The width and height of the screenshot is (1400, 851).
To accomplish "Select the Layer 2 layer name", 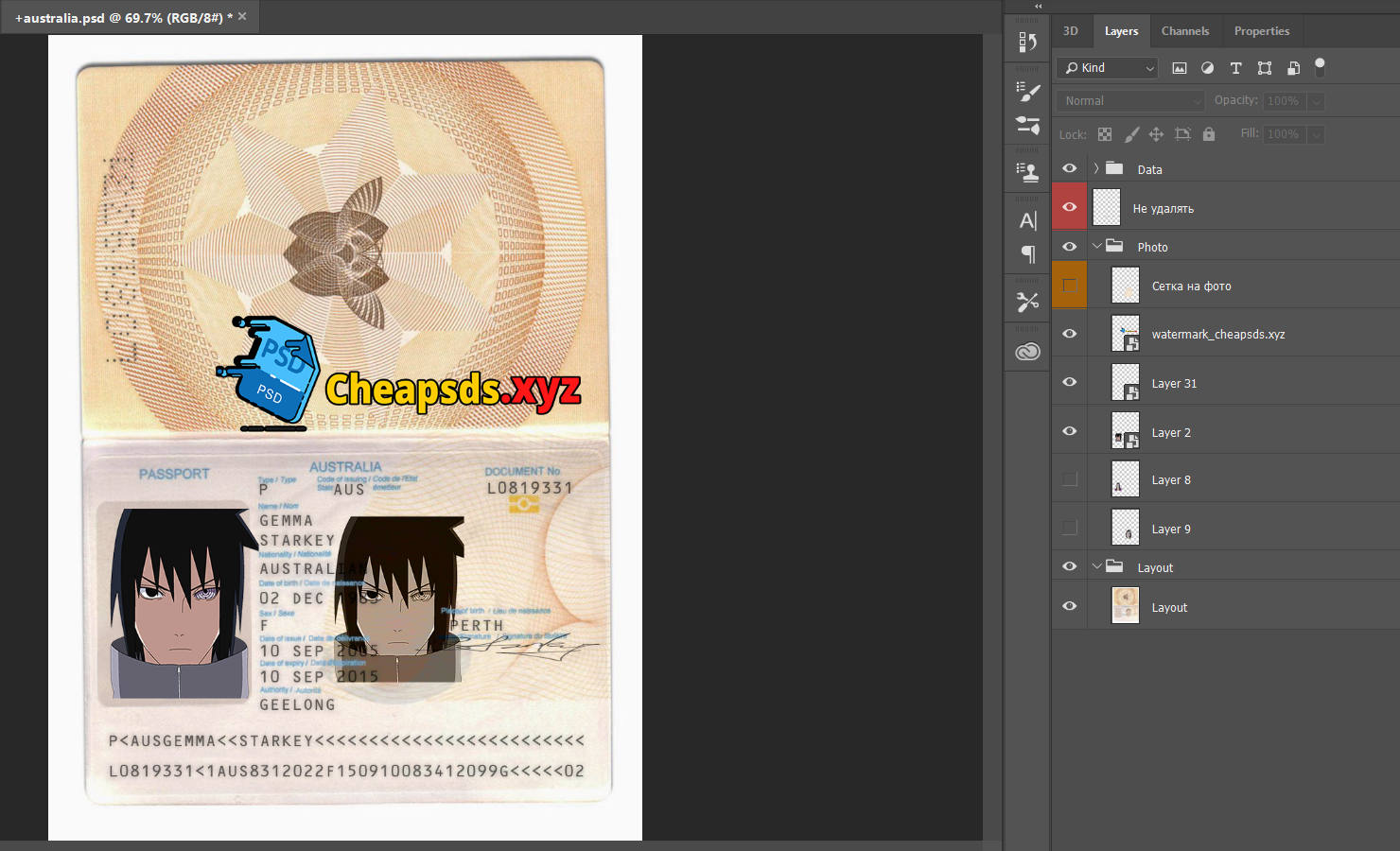I will pyautogui.click(x=1171, y=433).
